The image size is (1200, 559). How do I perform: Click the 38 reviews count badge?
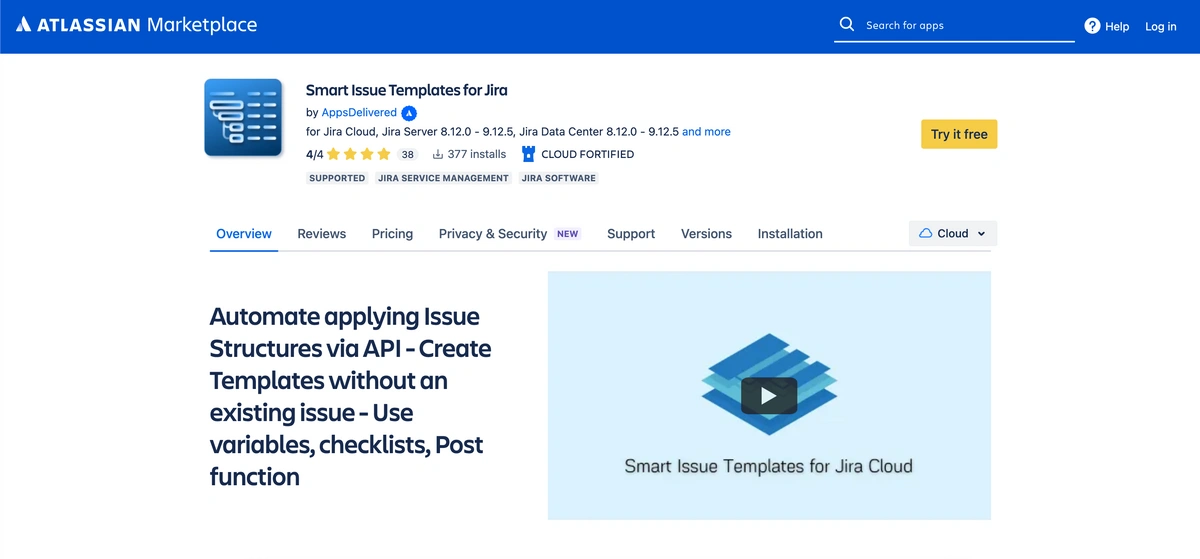pos(407,154)
